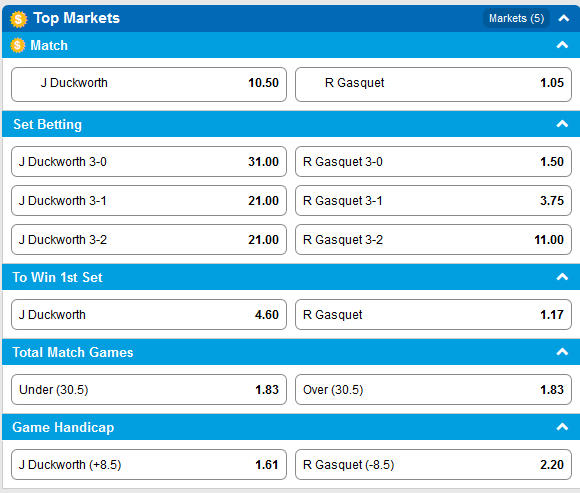Click the dollar coin icon beside Match
The image size is (580, 493).
[x=17, y=45]
